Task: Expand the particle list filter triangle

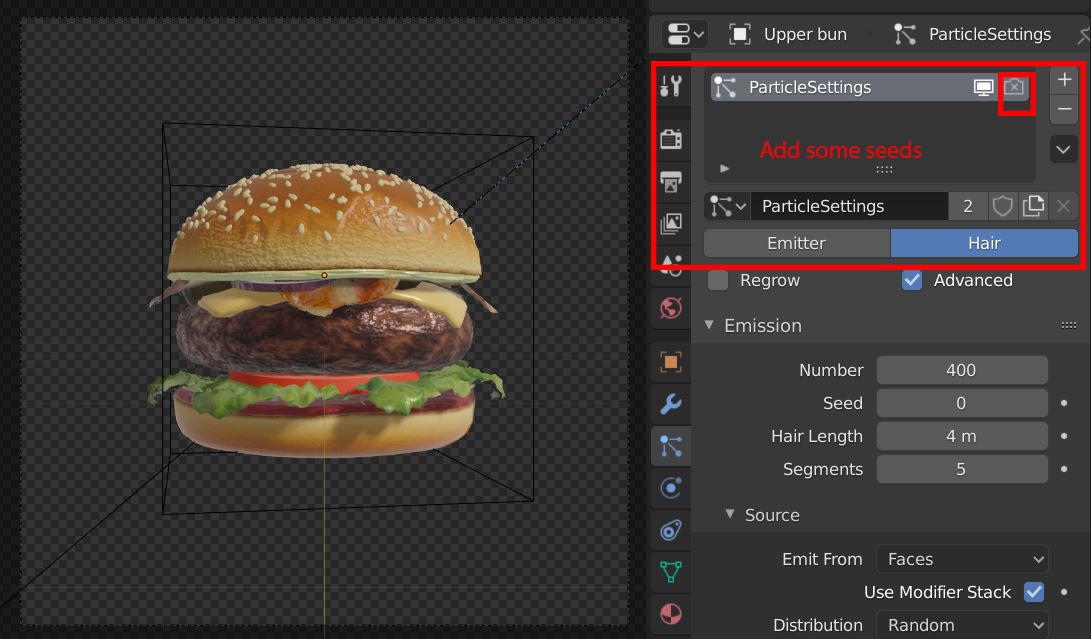Action: [724, 168]
